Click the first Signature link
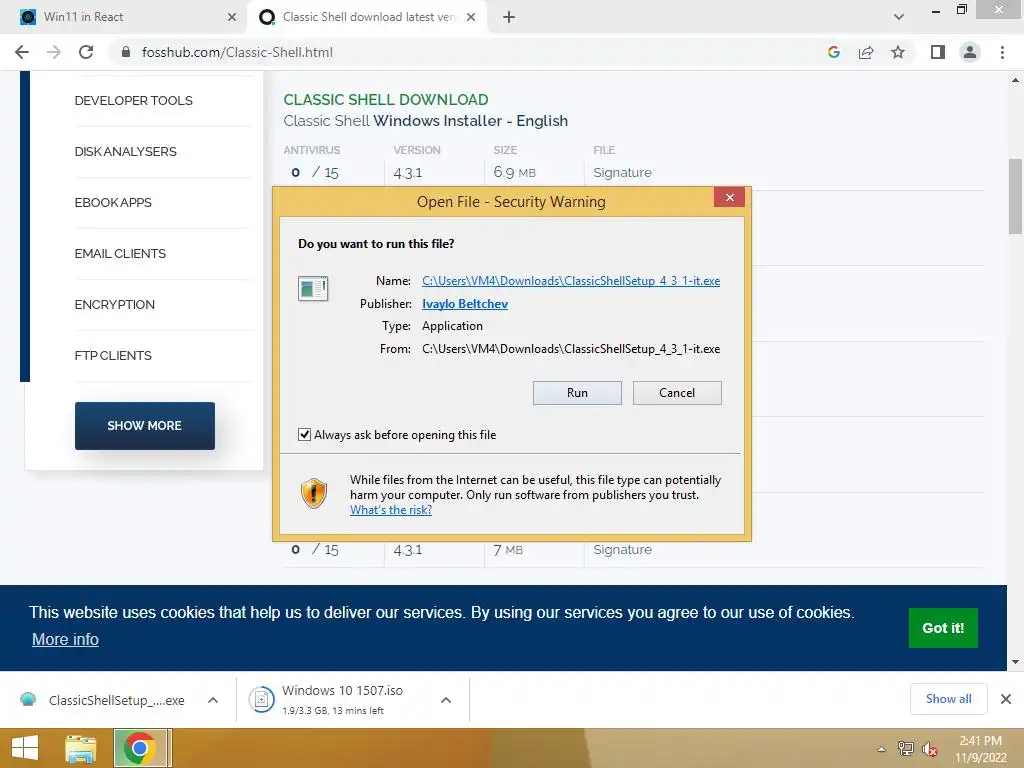This screenshot has width=1024, height=768. tap(622, 172)
